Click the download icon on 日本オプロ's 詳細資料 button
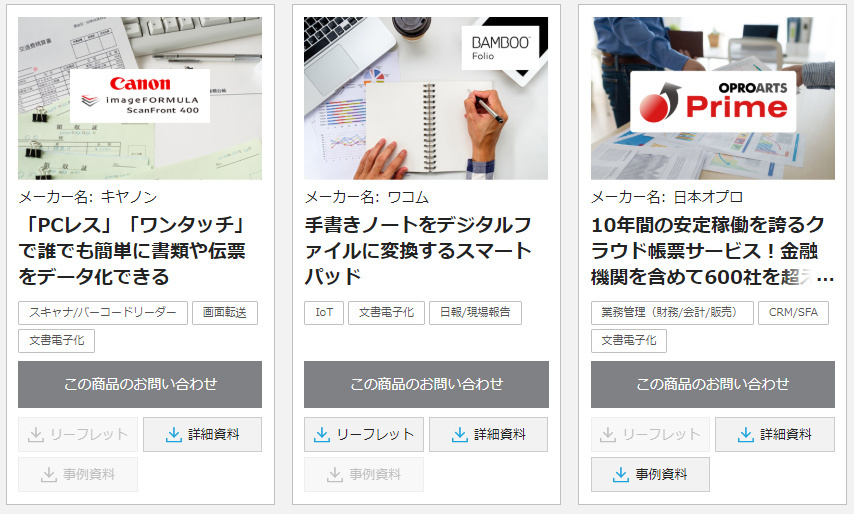The width and height of the screenshot is (854, 514). pyautogui.click(x=746, y=435)
